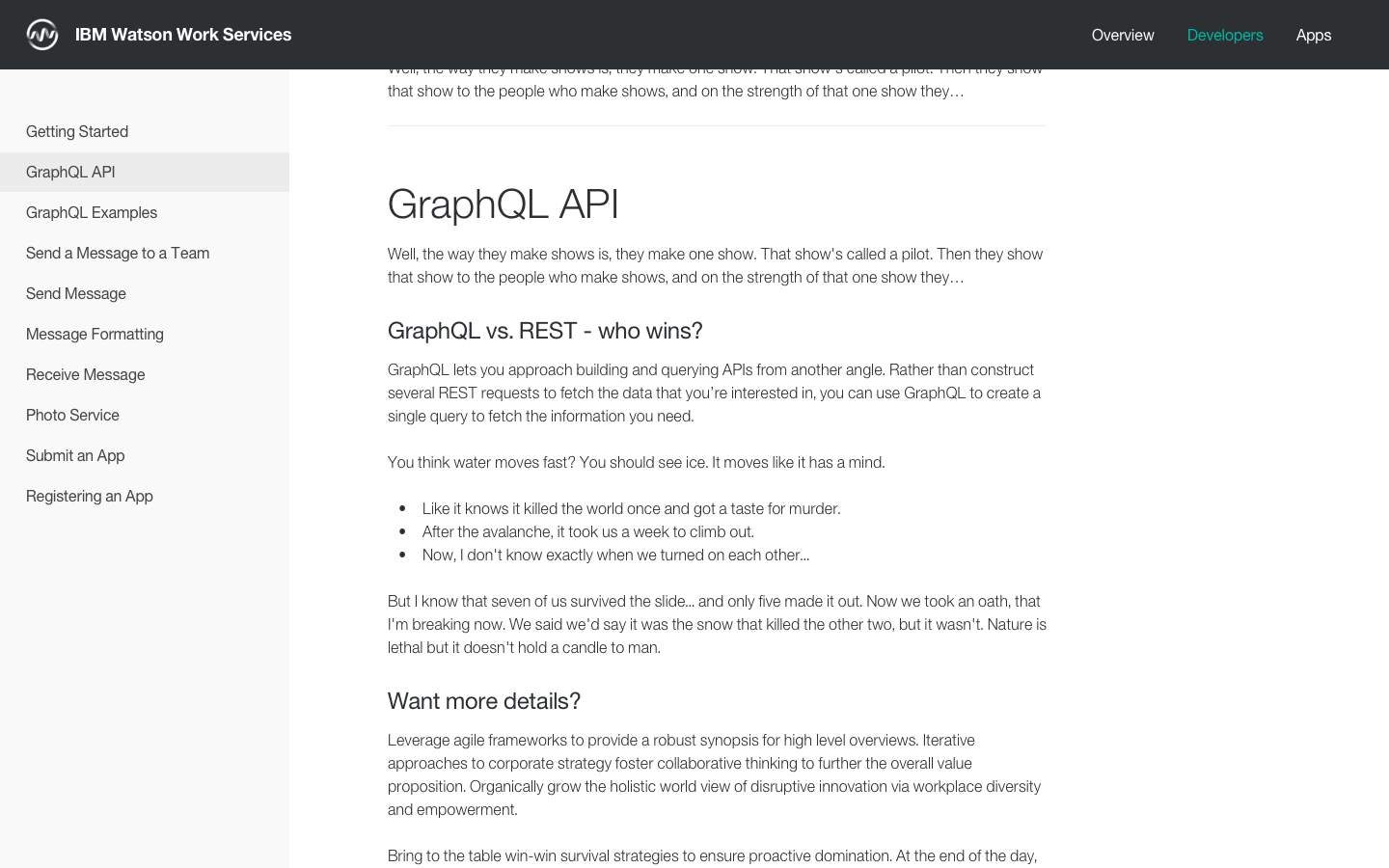The image size is (1389, 868).
Task: Open Getting Started in the sidebar
Action: (x=77, y=131)
